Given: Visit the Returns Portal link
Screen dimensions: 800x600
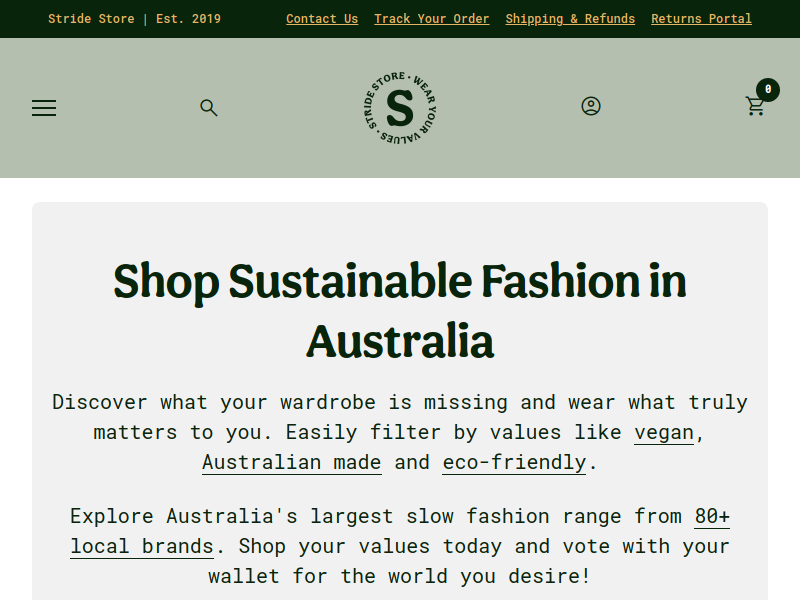Looking at the screenshot, I should (701, 19).
